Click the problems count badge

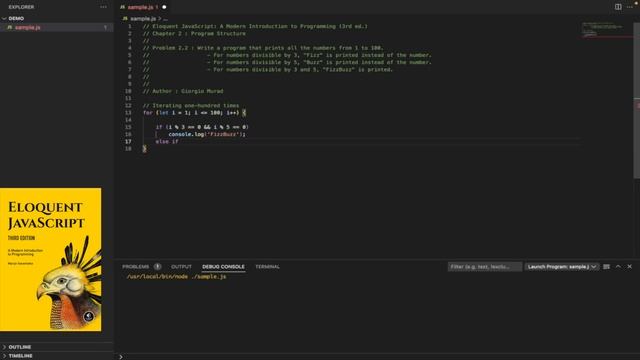point(157,267)
